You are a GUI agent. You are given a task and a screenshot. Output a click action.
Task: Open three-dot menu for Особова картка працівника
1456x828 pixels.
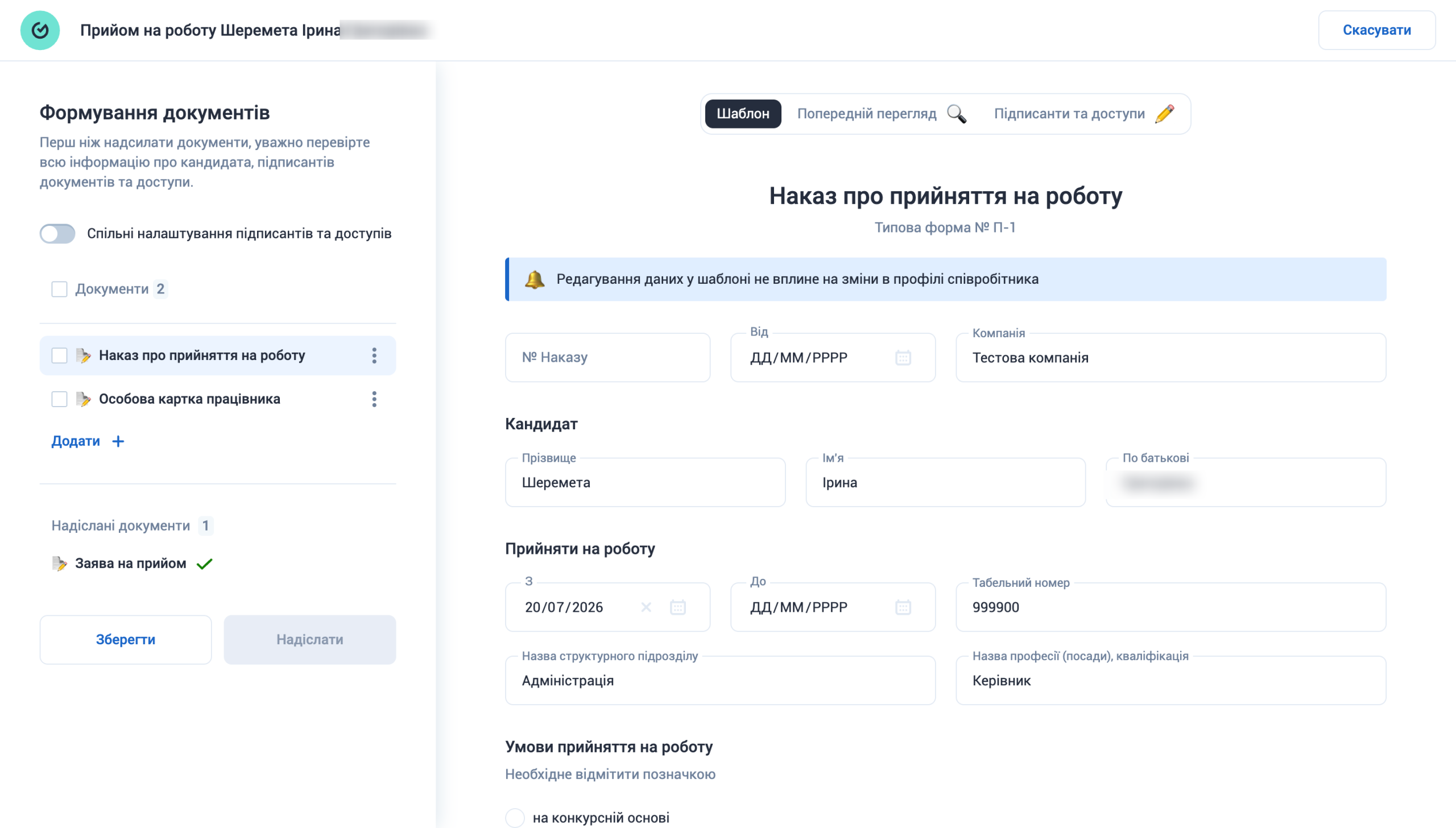tap(374, 399)
